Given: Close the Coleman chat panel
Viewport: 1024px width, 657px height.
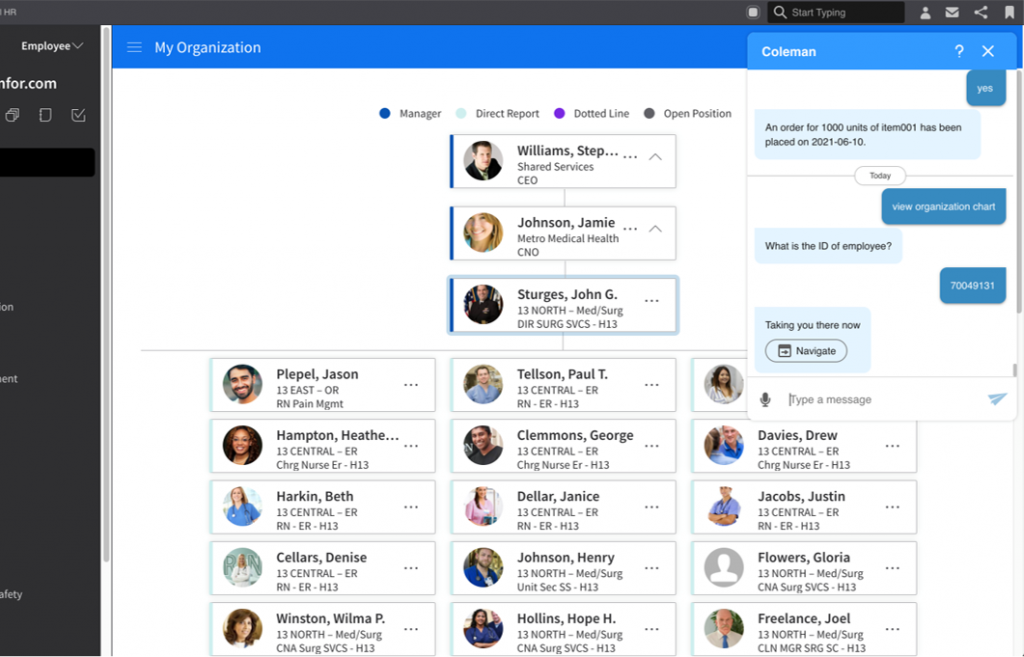Looking at the screenshot, I should (988, 52).
